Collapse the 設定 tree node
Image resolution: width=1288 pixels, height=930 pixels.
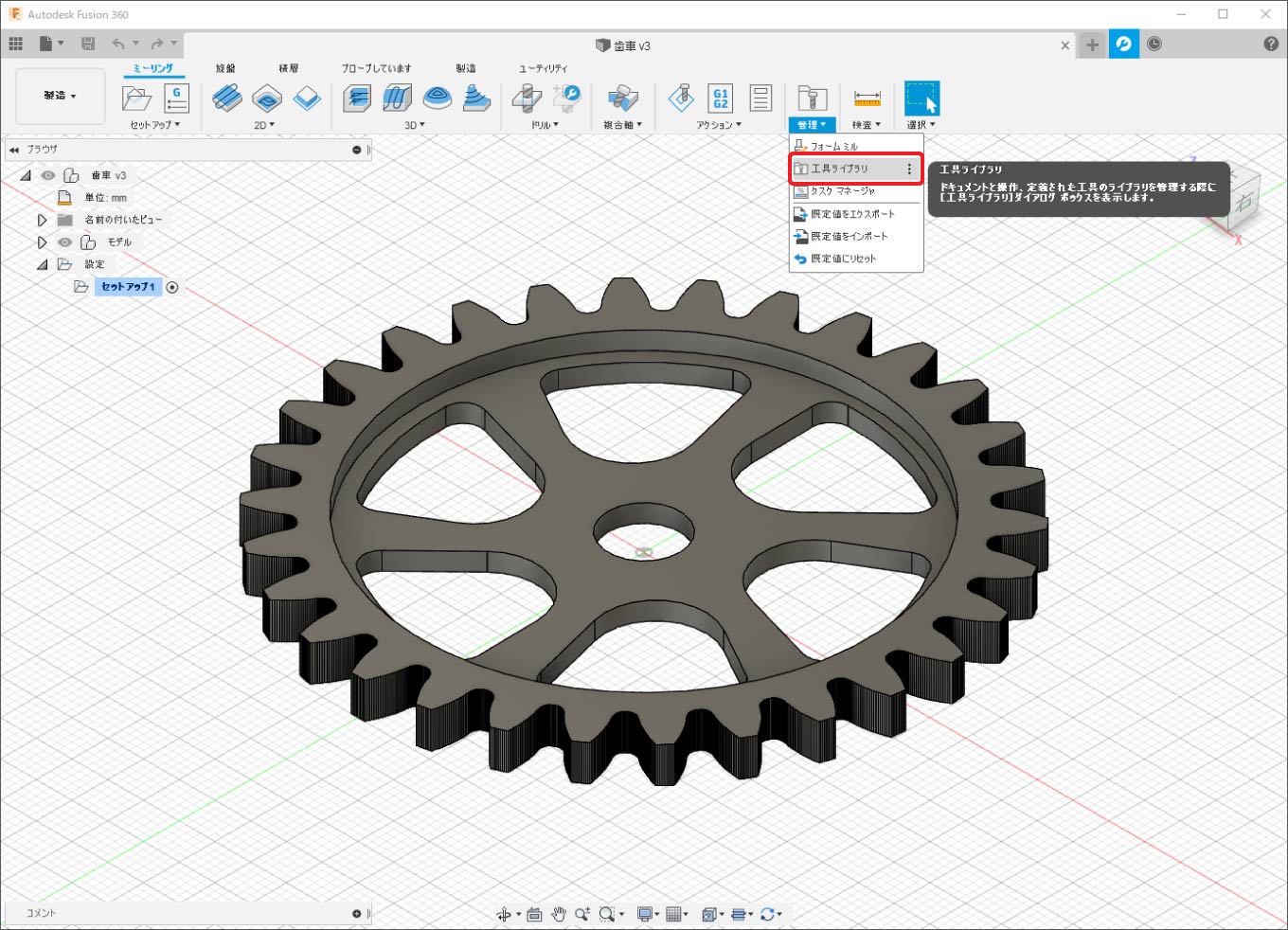coord(42,265)
